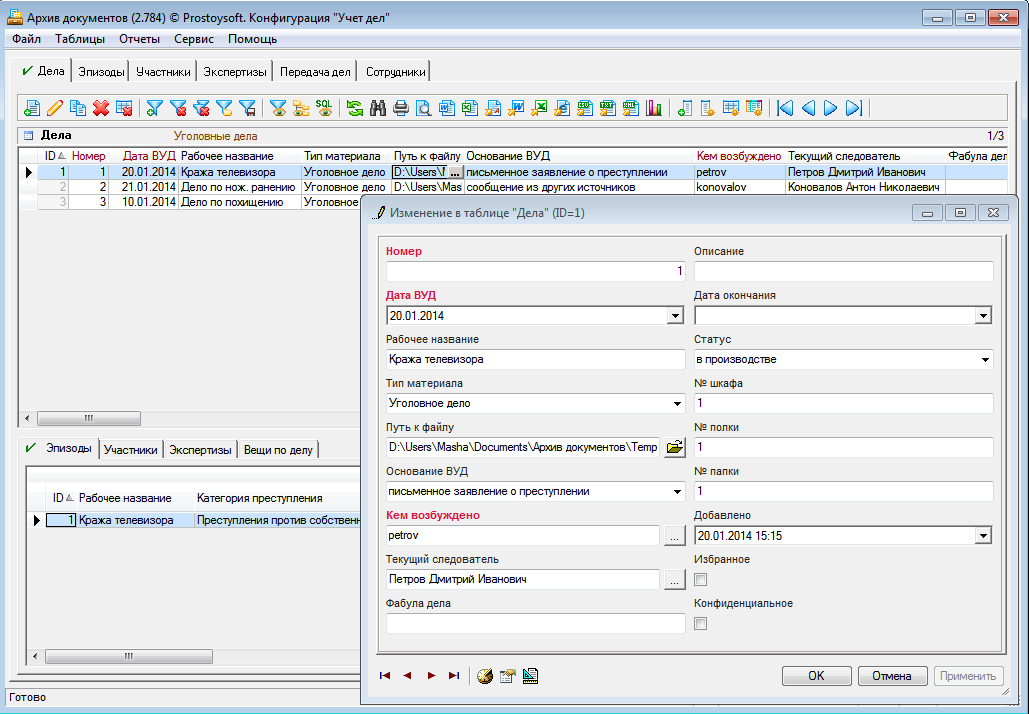1029x714 pixels.
Task: Toggle the Избранное checkbox
Action: [x=701, y=580]
